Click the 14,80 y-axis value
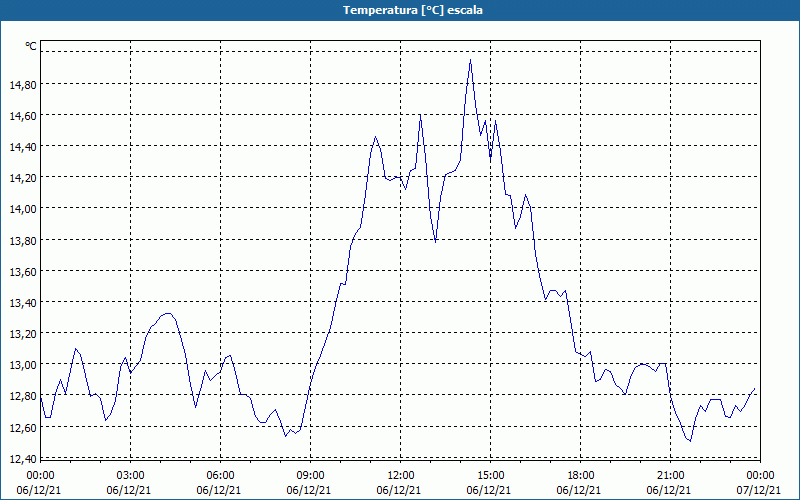 click(x=23, y=85)
